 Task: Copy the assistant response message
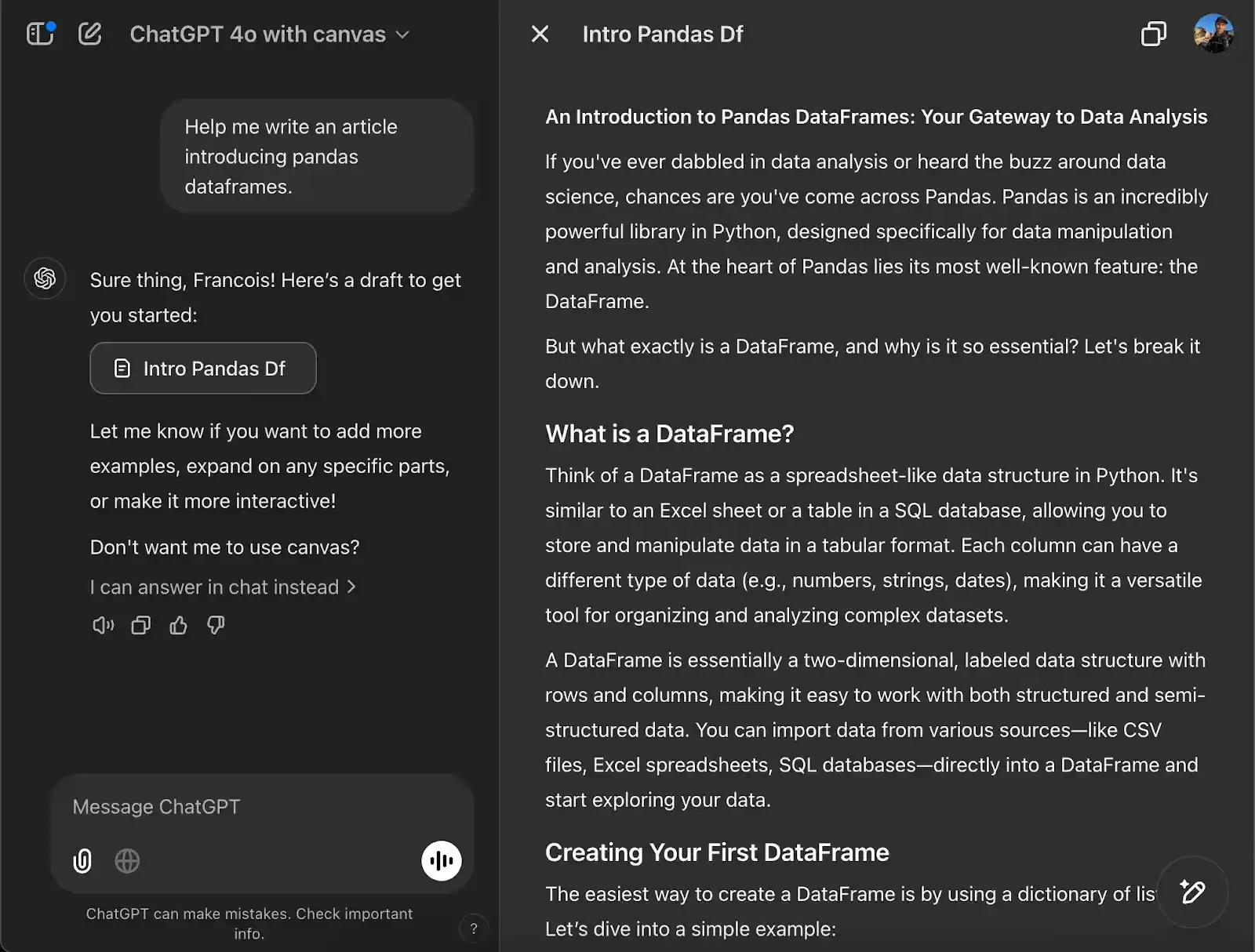tap(141, 625)
